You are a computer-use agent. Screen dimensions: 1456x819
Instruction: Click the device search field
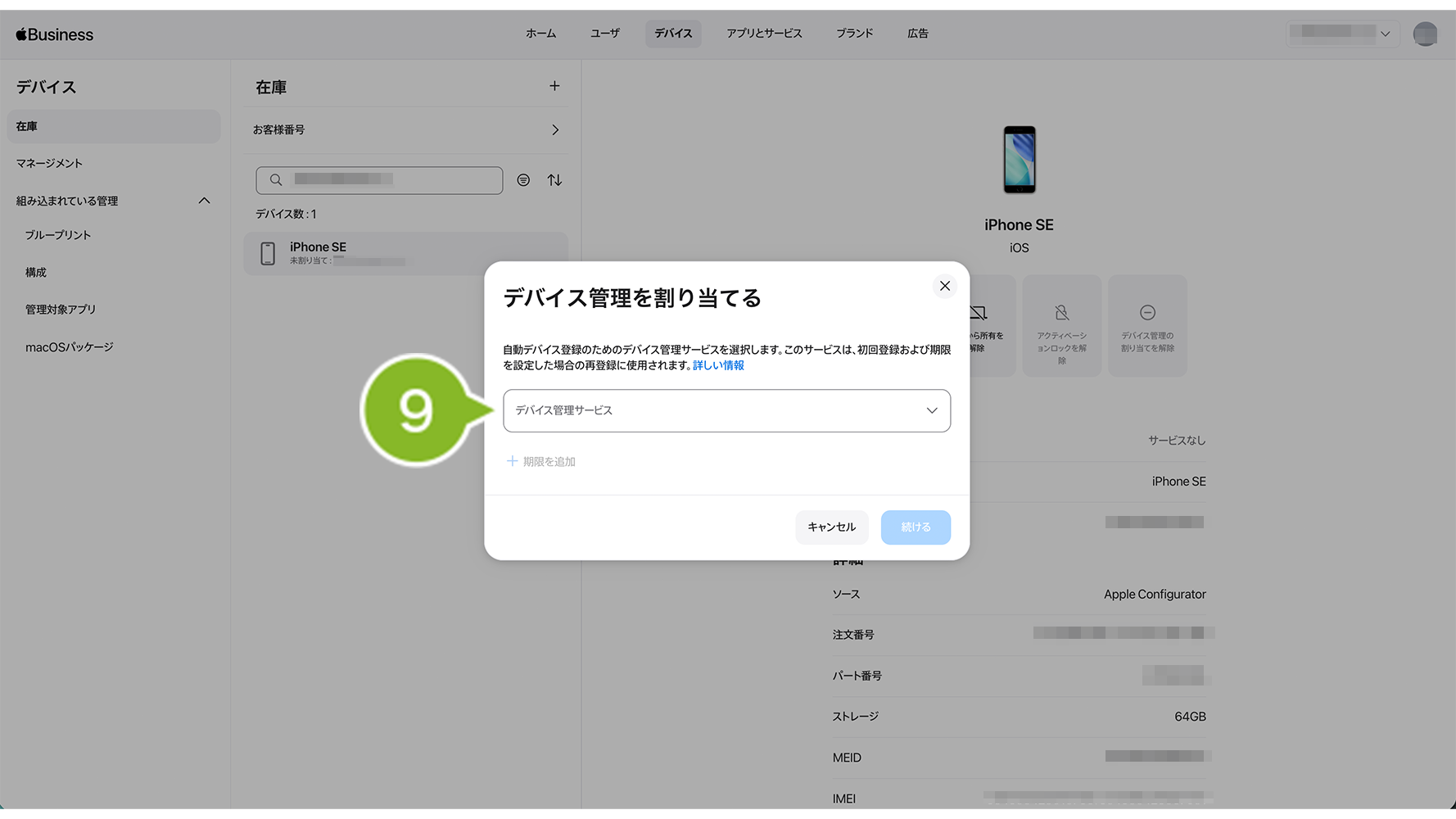point(379,180)
